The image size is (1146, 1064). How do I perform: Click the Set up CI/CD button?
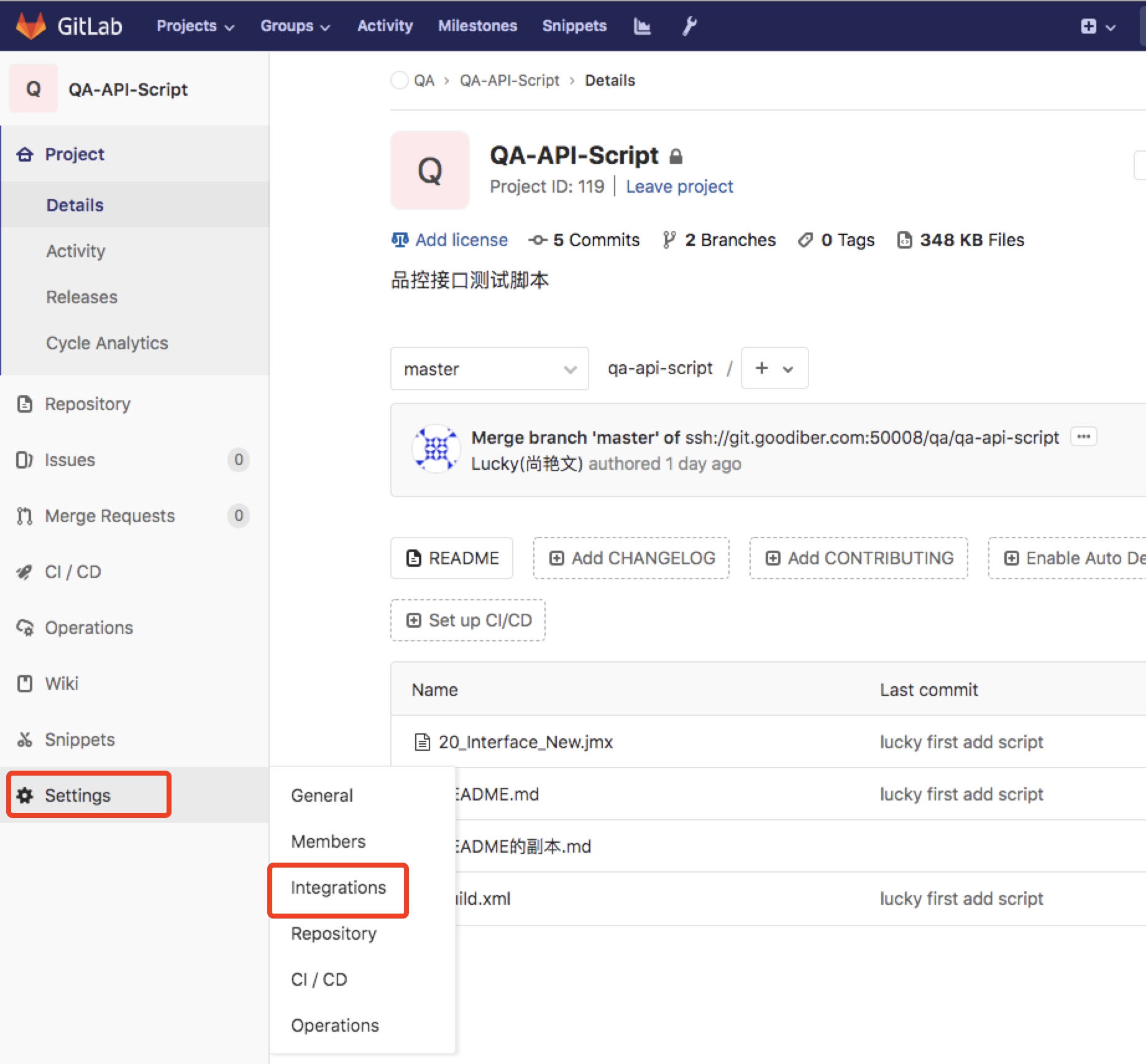click(x=467, y=620)
